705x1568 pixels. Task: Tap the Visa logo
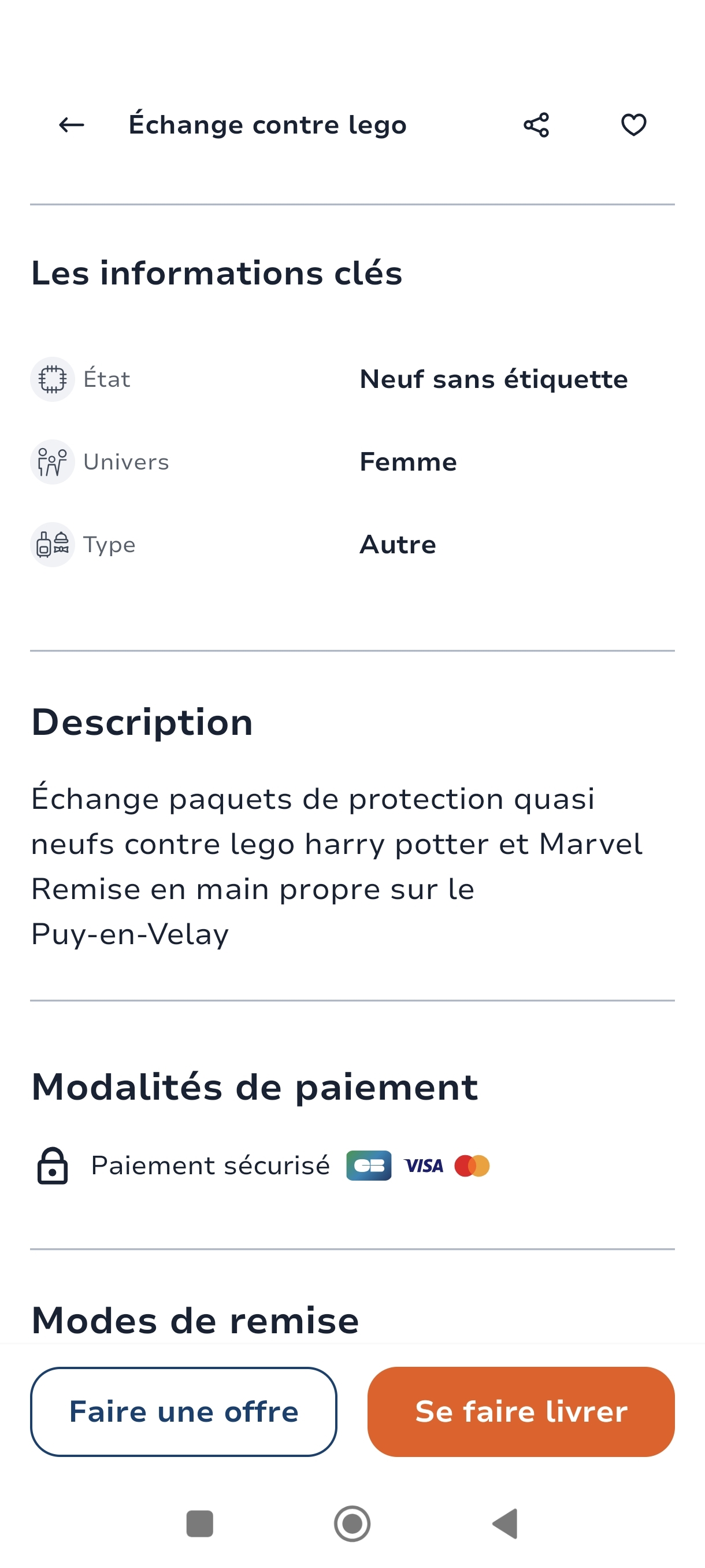pos(424,1166)
